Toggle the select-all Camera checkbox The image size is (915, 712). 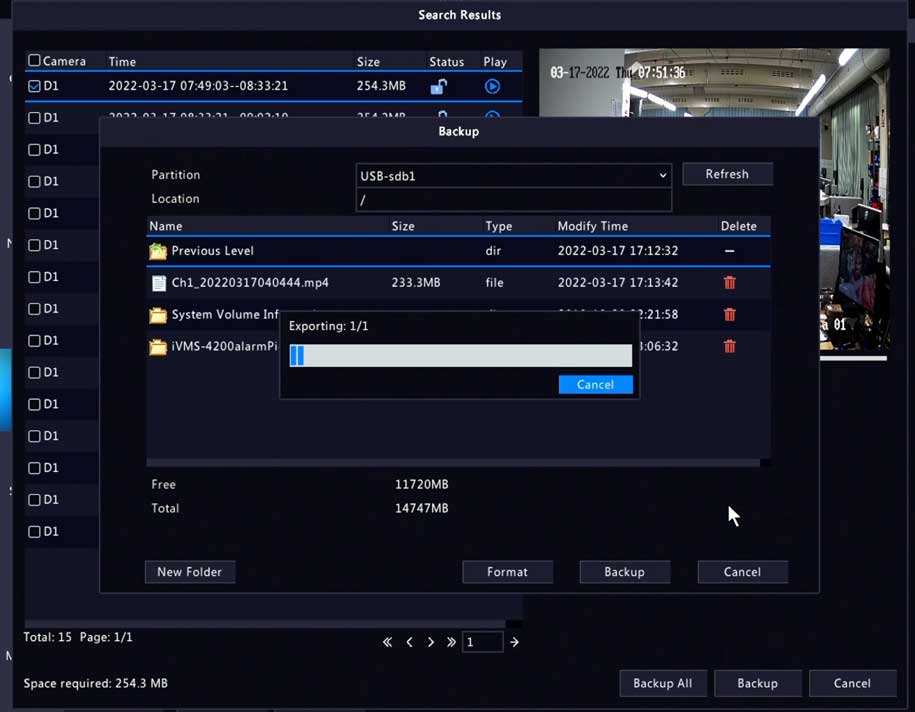click(34, 61)
